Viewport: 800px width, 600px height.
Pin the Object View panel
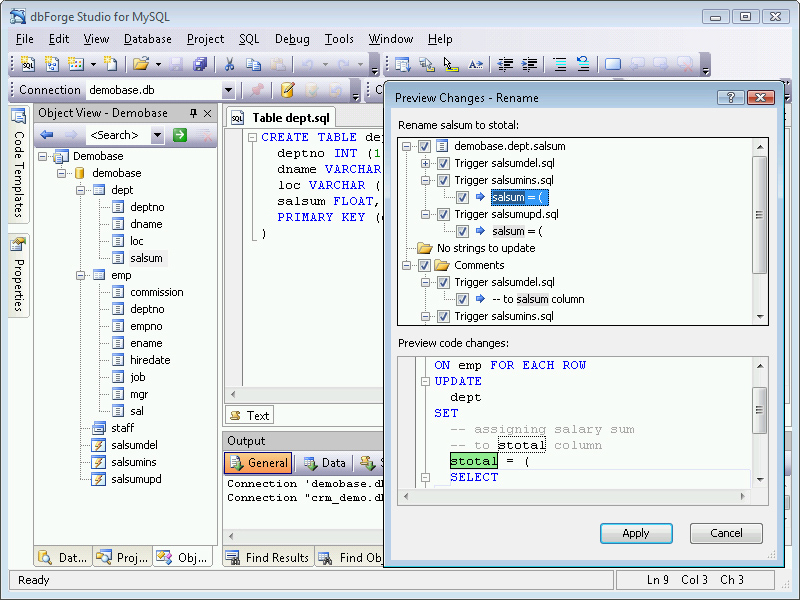tap(193, 113)
